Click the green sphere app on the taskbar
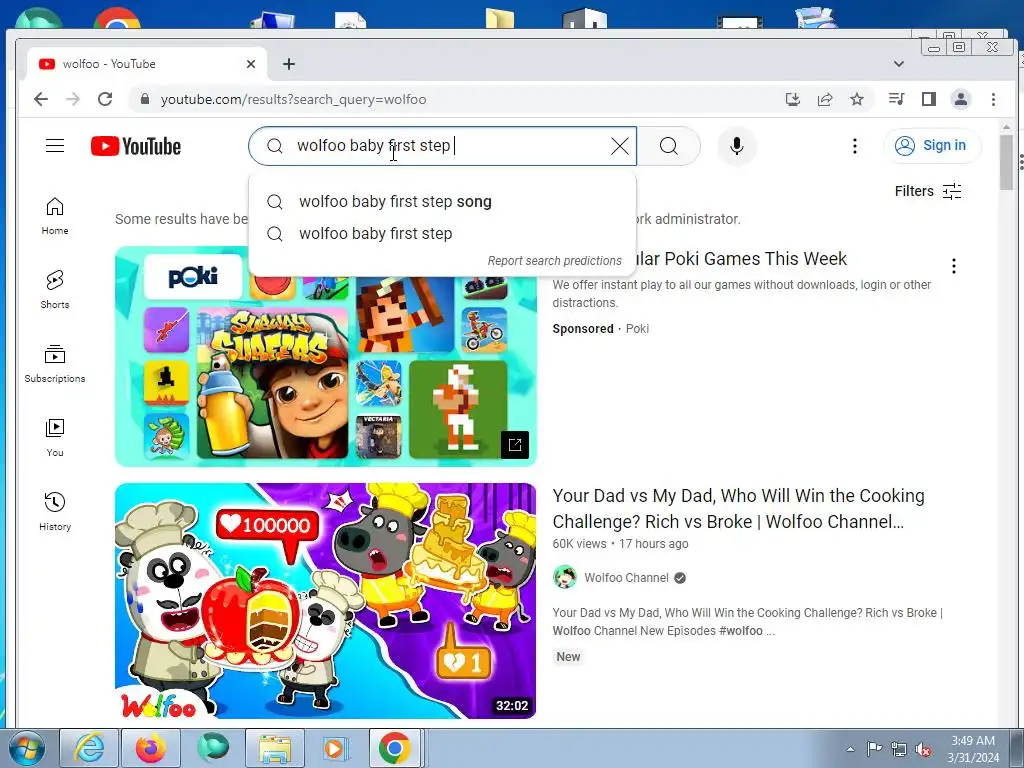Viewport: 1024px width, 768px height. tap(213, 748)
